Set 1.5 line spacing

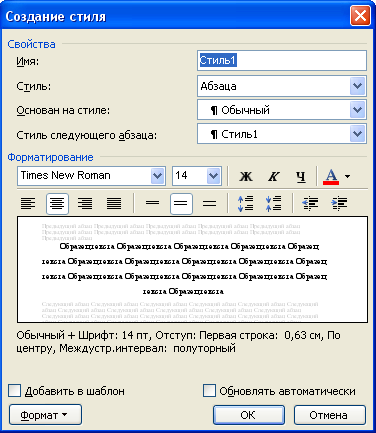click(x=181, y=203)
